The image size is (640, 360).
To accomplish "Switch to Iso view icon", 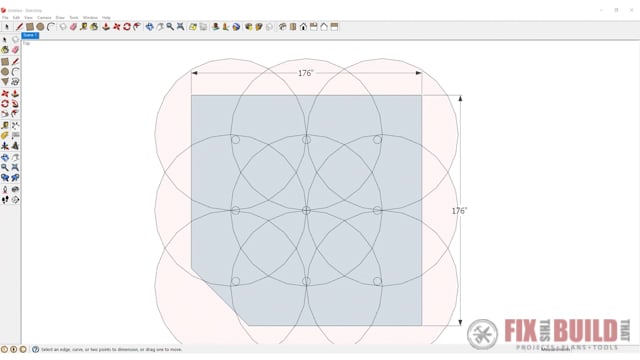I will click(282, 27).
